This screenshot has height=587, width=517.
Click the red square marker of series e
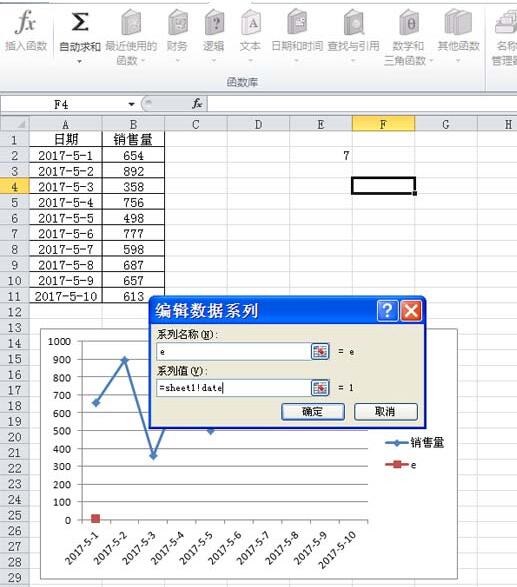[x=95, y=518]
